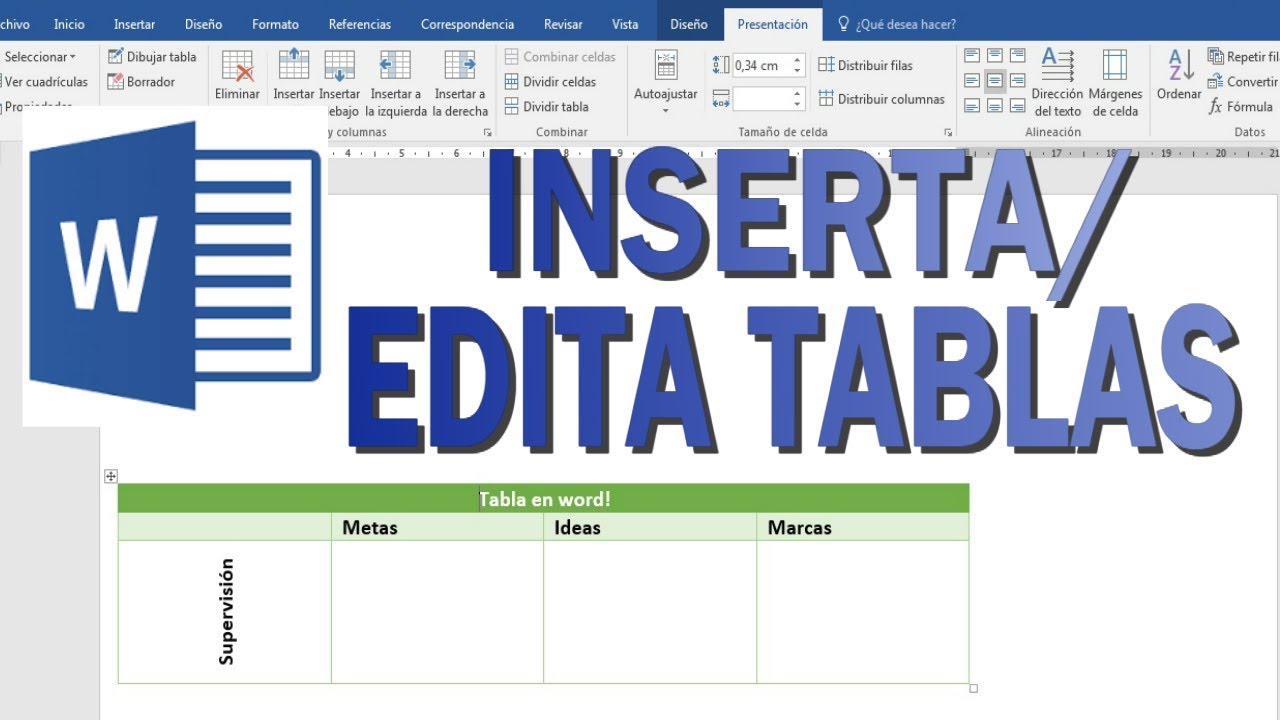The height and width of the screenshot is (720, 1280).
Task: Click Dividir tabla command
Action: [x=546, y=107]
